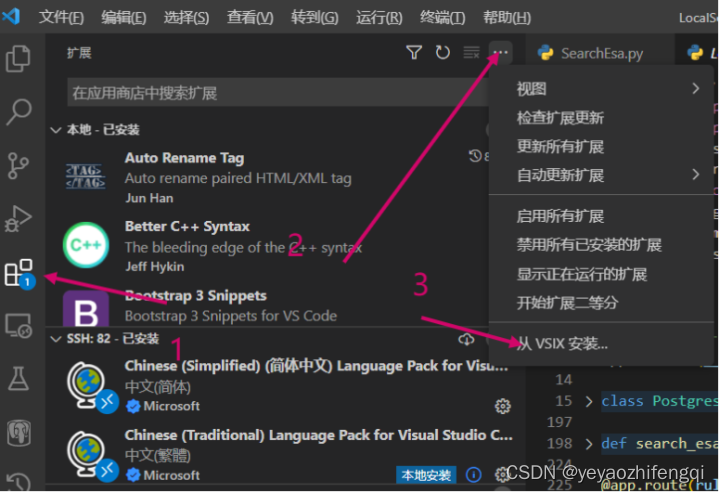Click the filter extensions funnel icon
The image size is (720, 493).
414,52
